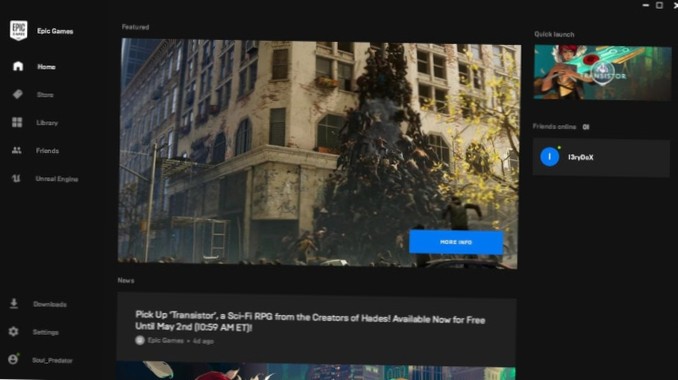678x380 pixels.
Task: Click the Epic Games logo icon
Action: [x=19, y=31]
